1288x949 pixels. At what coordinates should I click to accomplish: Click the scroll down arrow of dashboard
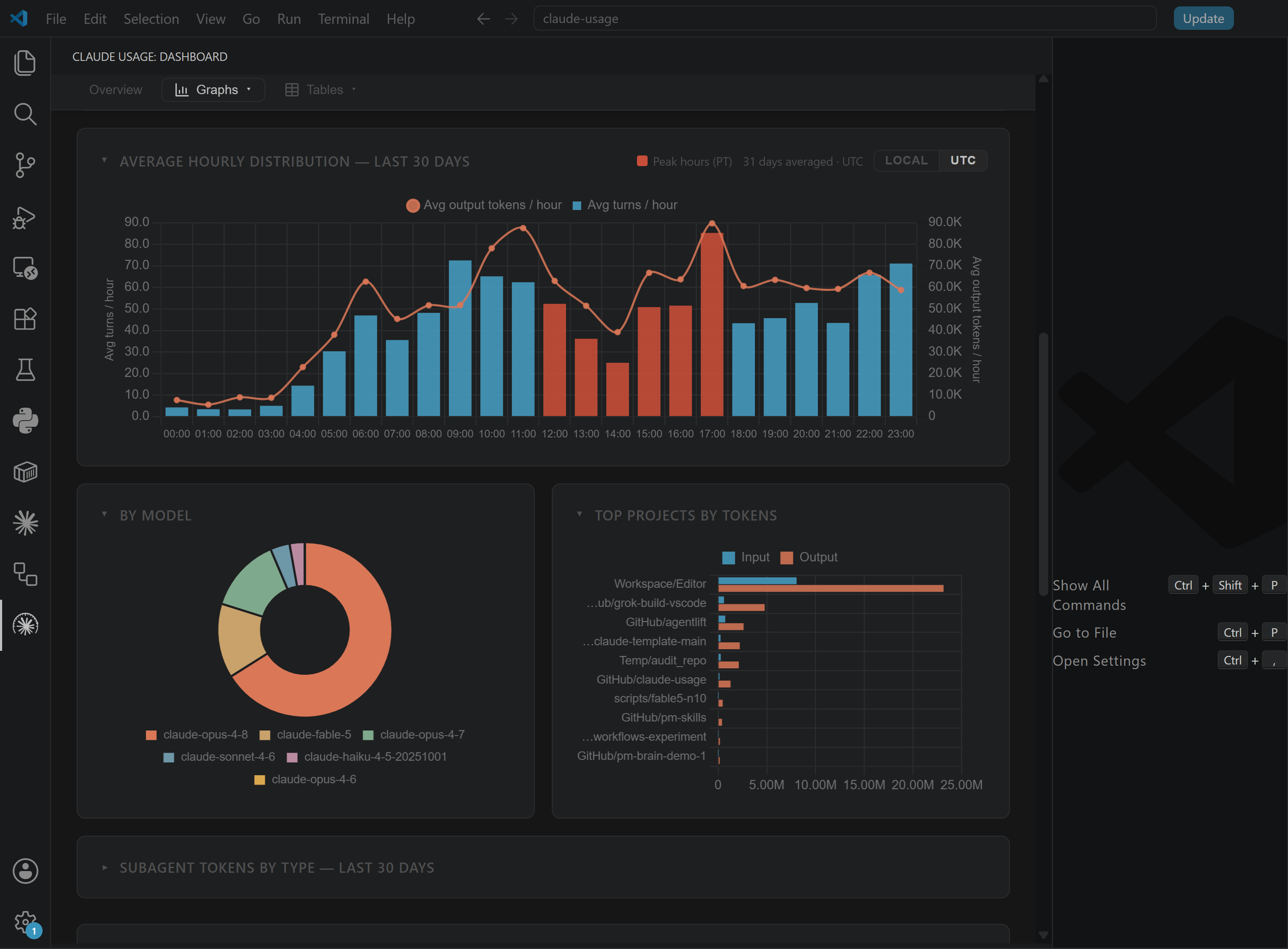pos(1043,935)
